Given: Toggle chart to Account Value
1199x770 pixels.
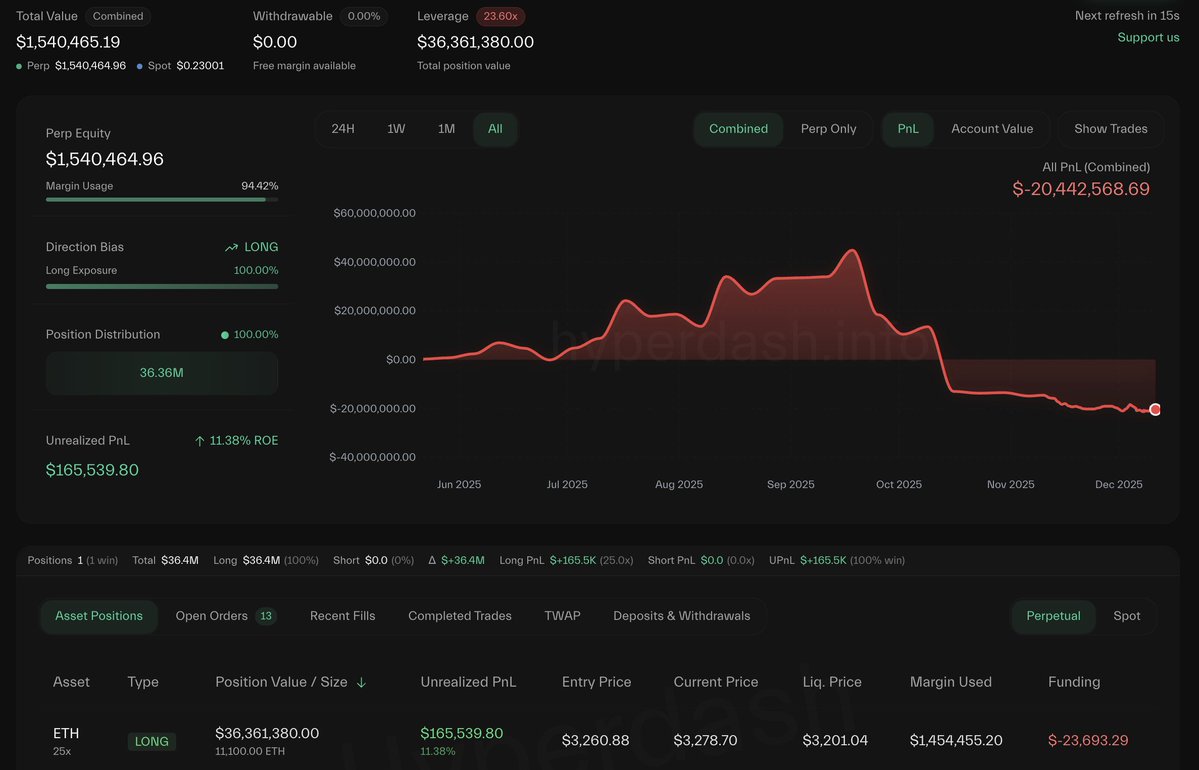Looking at the screenshot, I should [x=991, y=129].
